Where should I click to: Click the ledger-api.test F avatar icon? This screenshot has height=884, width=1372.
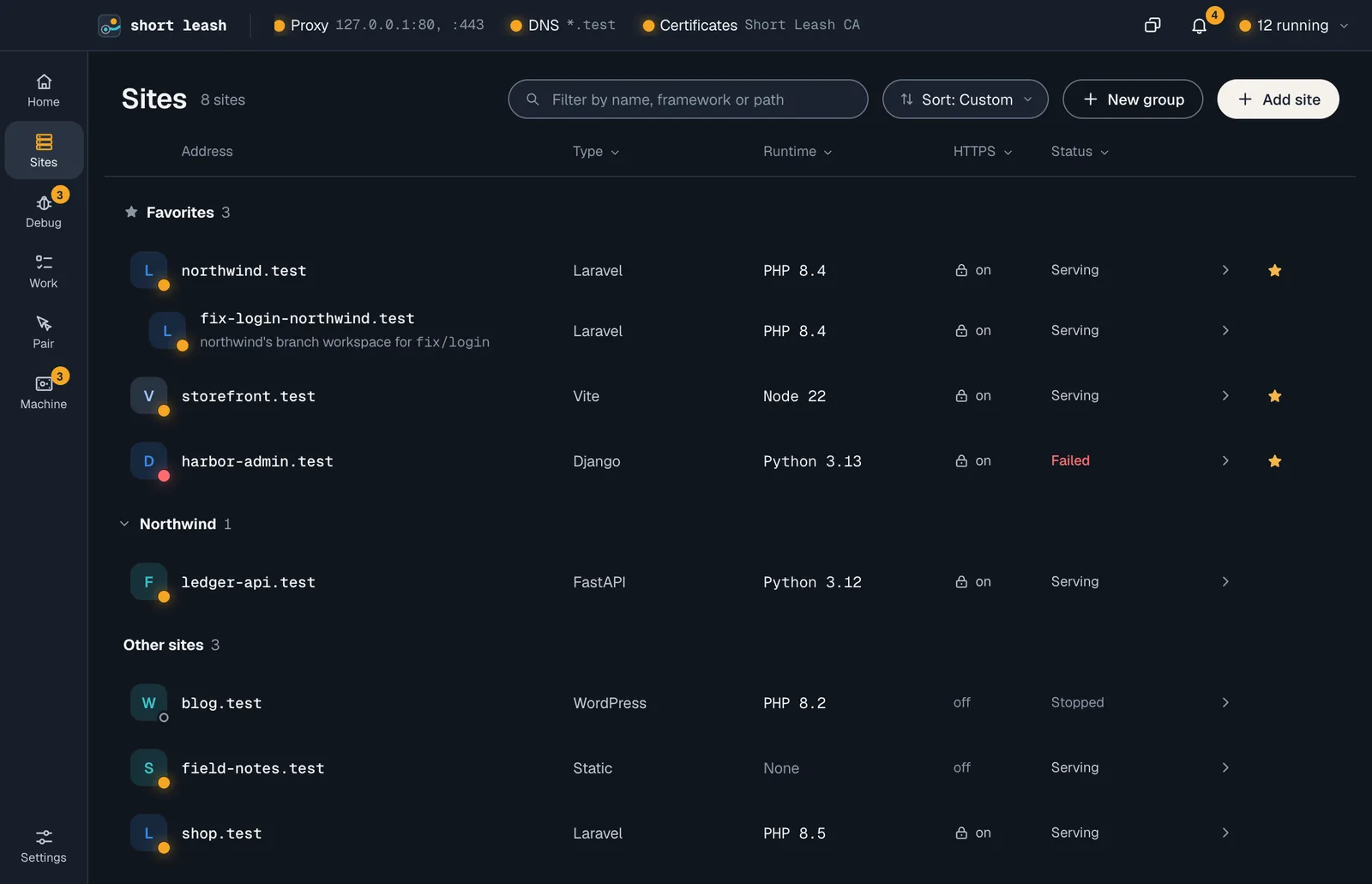(148, 582)
